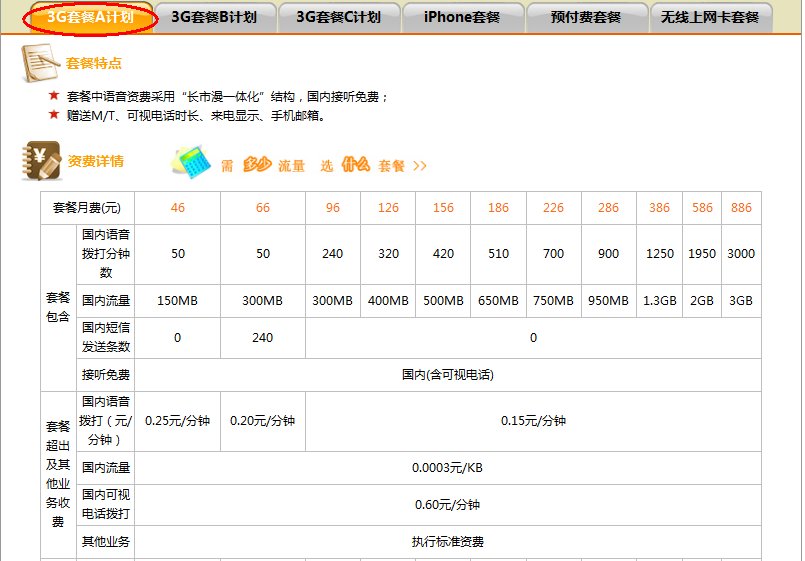Select the 66 monthly fee plan
The width and height of the screenshot is (805, 561).
click(x=263, y=208)
